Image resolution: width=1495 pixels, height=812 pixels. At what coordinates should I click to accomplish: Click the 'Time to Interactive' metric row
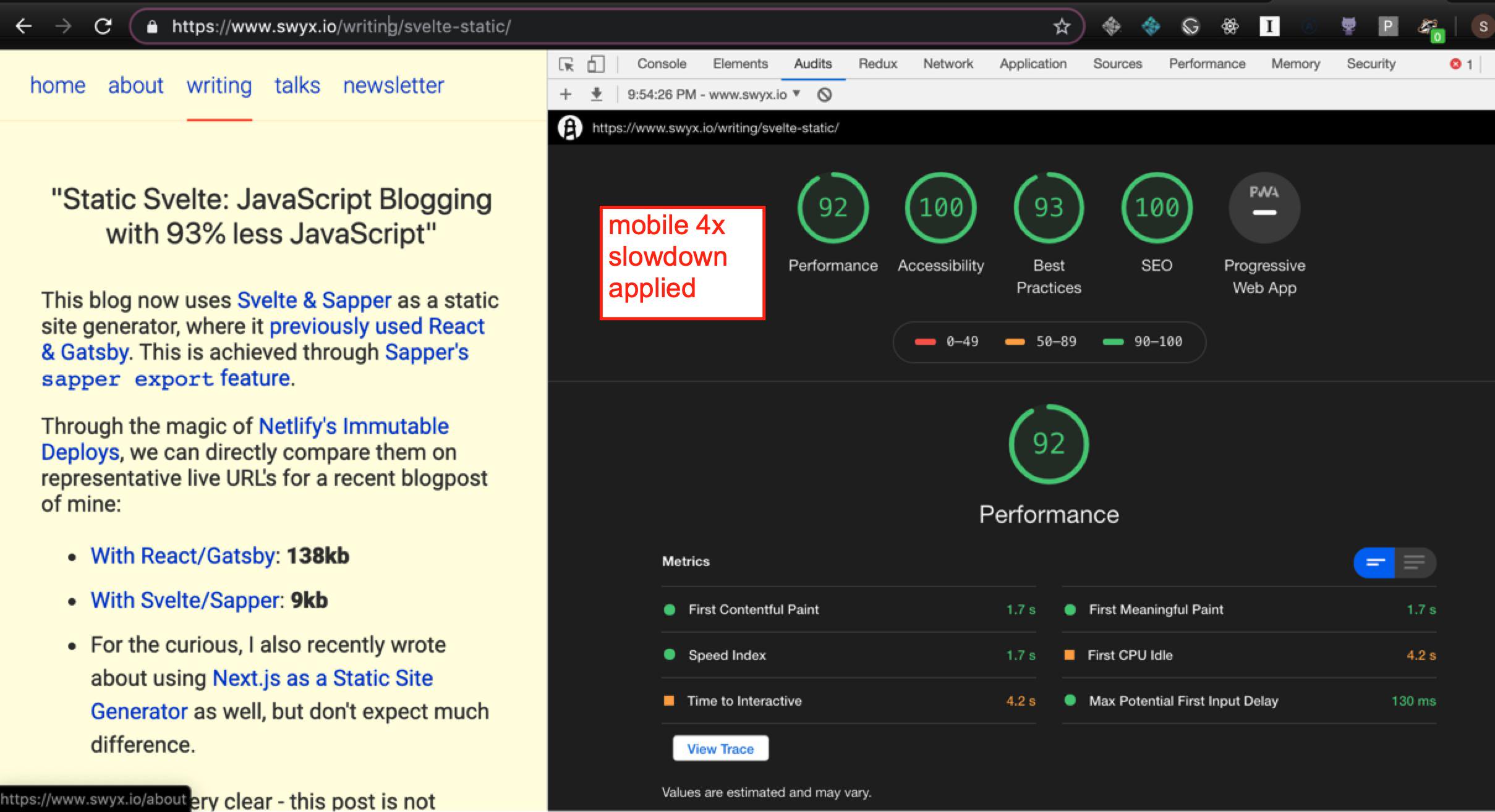[x=849, y=701]
